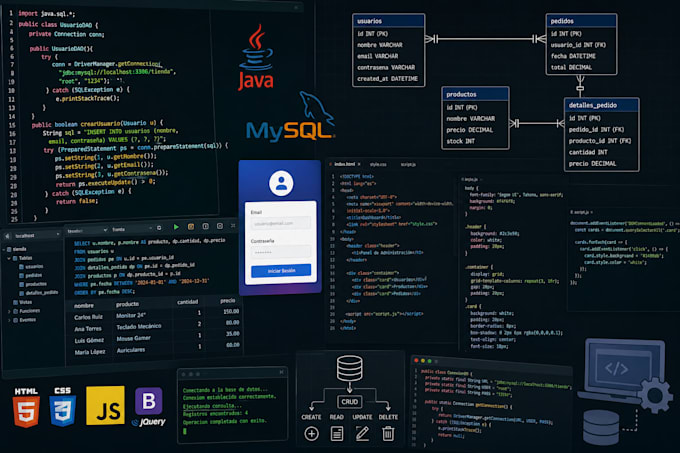Select the 'María López' result cell
680x453 pixels.
click(x=90, y=352)
